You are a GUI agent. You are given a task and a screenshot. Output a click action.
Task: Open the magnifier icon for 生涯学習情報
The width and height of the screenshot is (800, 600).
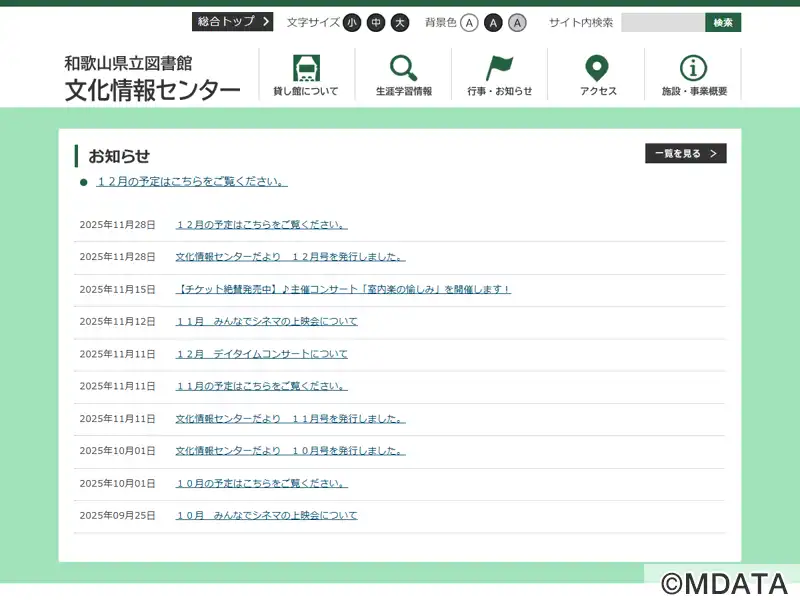point(403,68)
